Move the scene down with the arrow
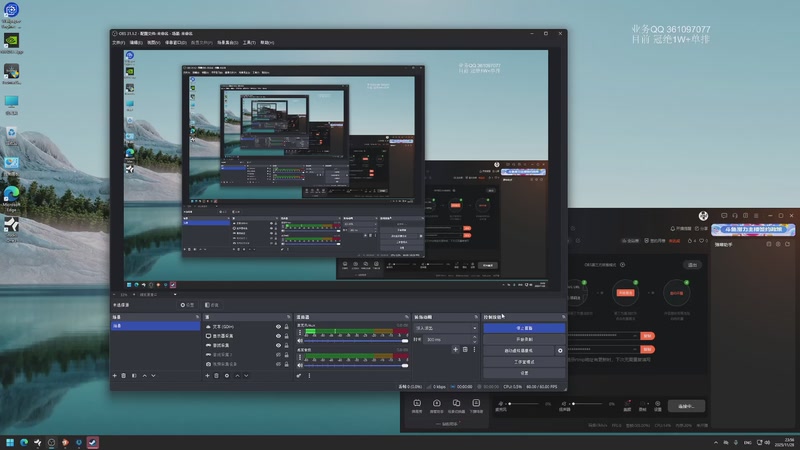This screenshot has height=450, width=800. tap(154, 376)
